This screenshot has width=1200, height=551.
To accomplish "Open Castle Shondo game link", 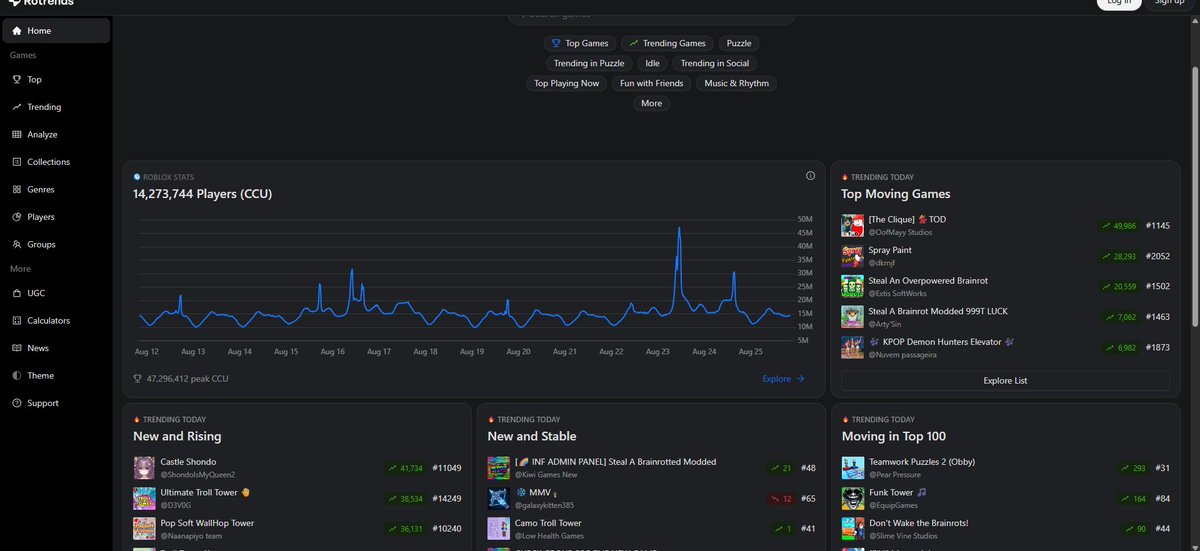I will pos(188,462).
